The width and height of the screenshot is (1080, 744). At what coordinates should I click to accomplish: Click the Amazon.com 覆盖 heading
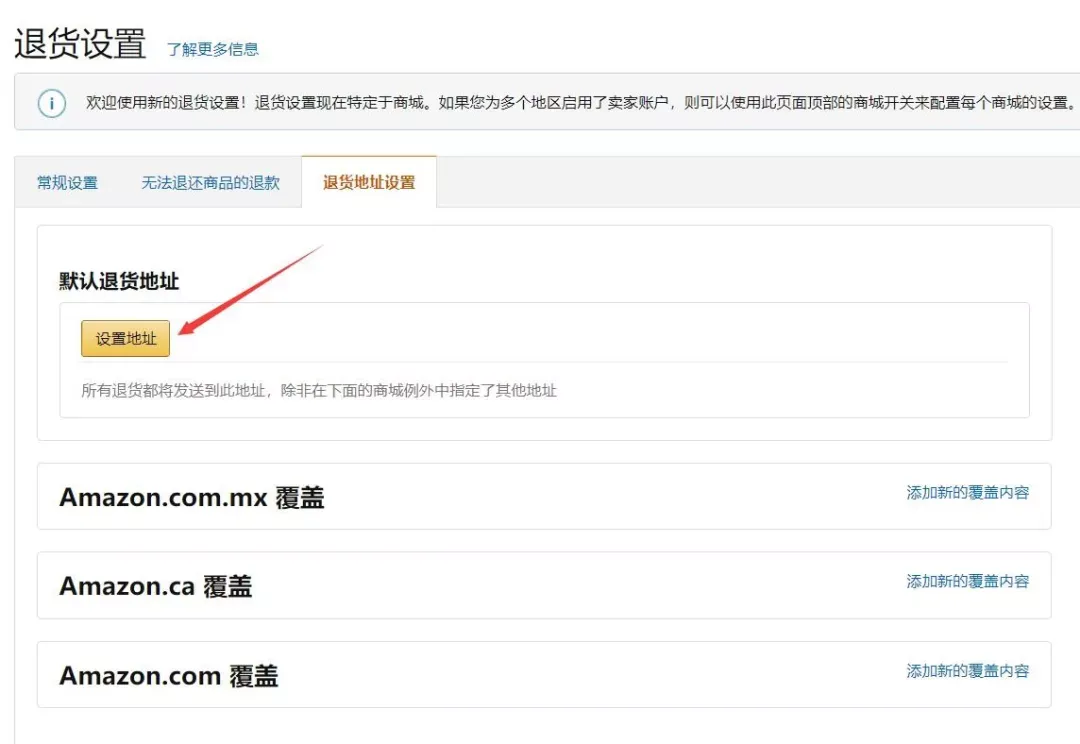(x=169, y=676)
